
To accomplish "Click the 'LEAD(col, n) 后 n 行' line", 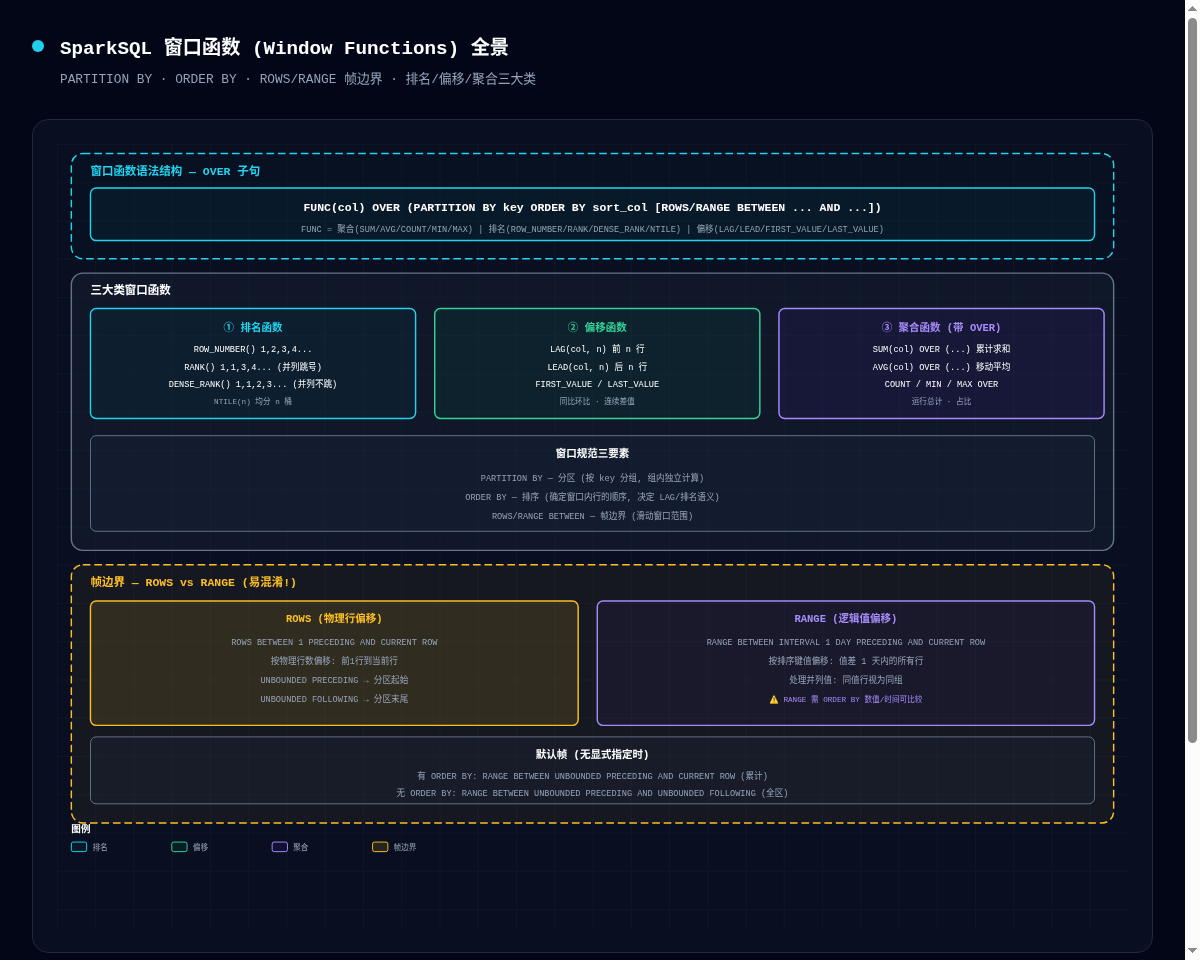I will click(597, 367).
